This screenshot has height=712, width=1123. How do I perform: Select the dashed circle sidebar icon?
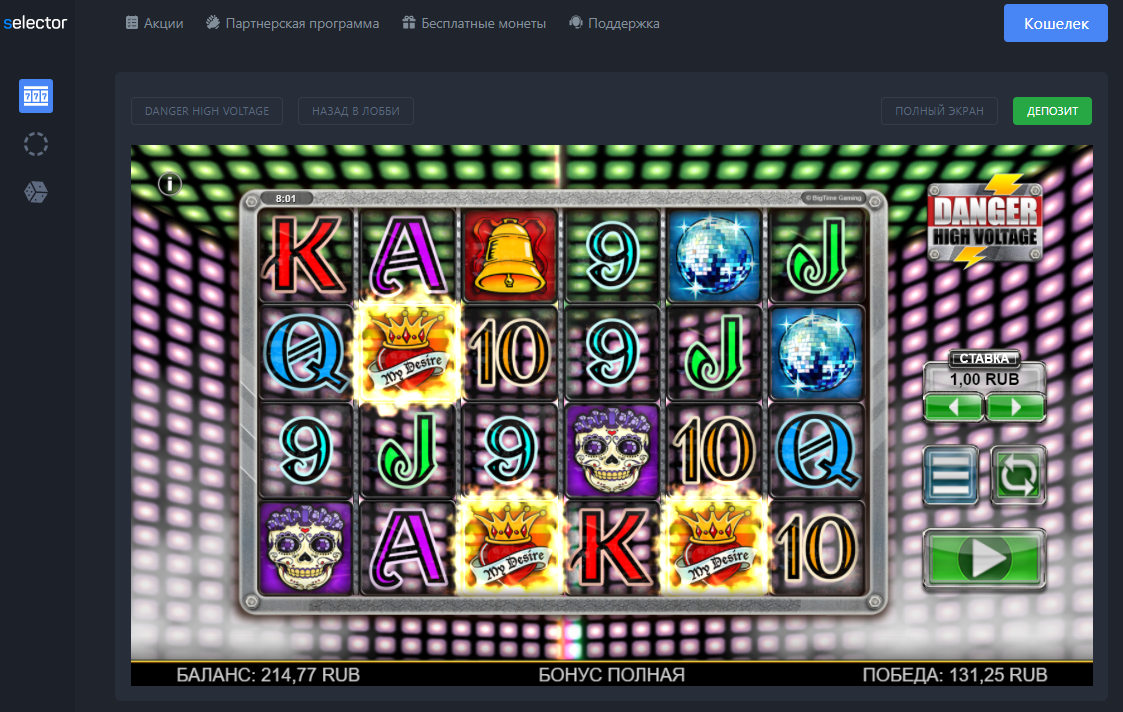[x=36, y=144]
